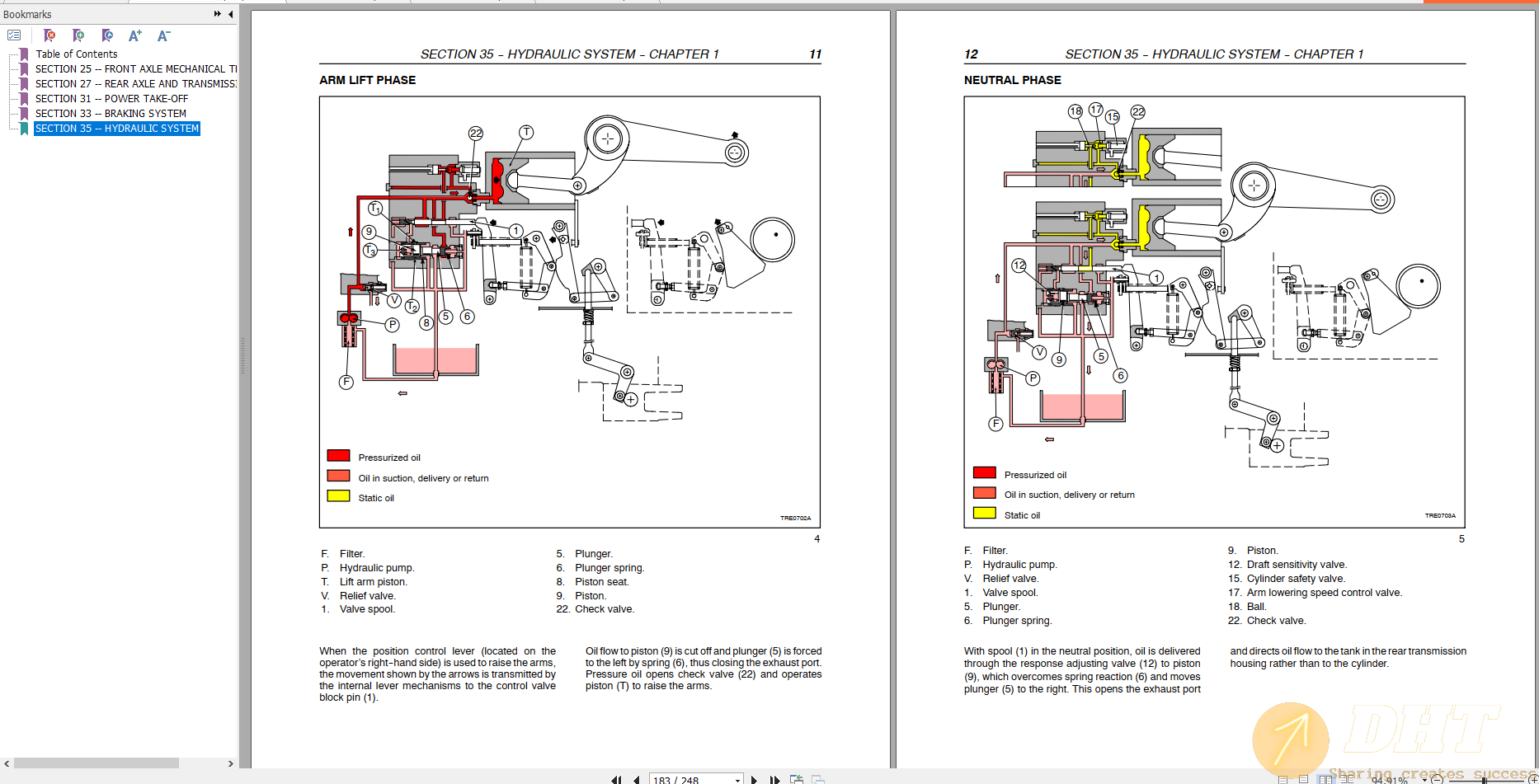Zoom out with the minus button

coord(1438,779)
